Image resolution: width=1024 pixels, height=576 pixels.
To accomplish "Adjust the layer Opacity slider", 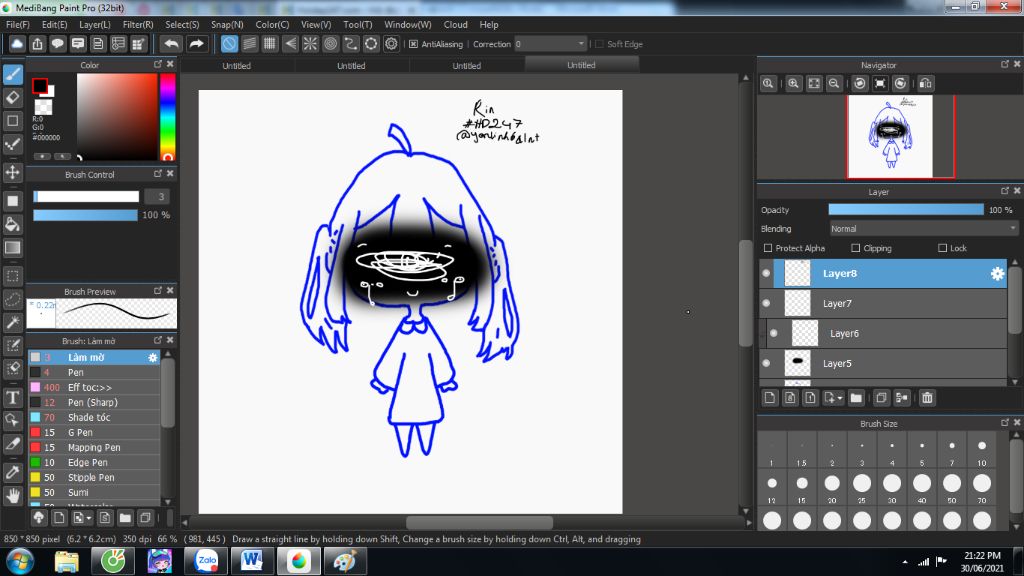I will tap(906, 210).
